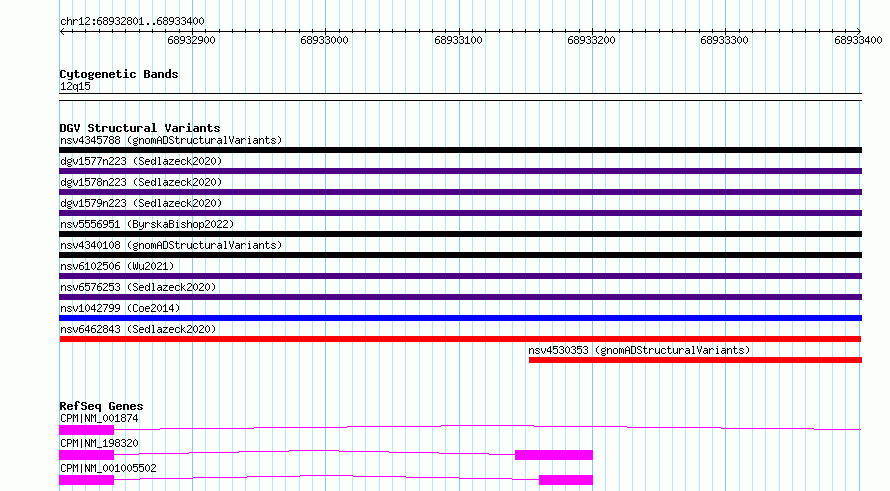The width and height of the screenshot is (890, 491).
Task: Select the black bar under nsv4340108
Action: 460,255
